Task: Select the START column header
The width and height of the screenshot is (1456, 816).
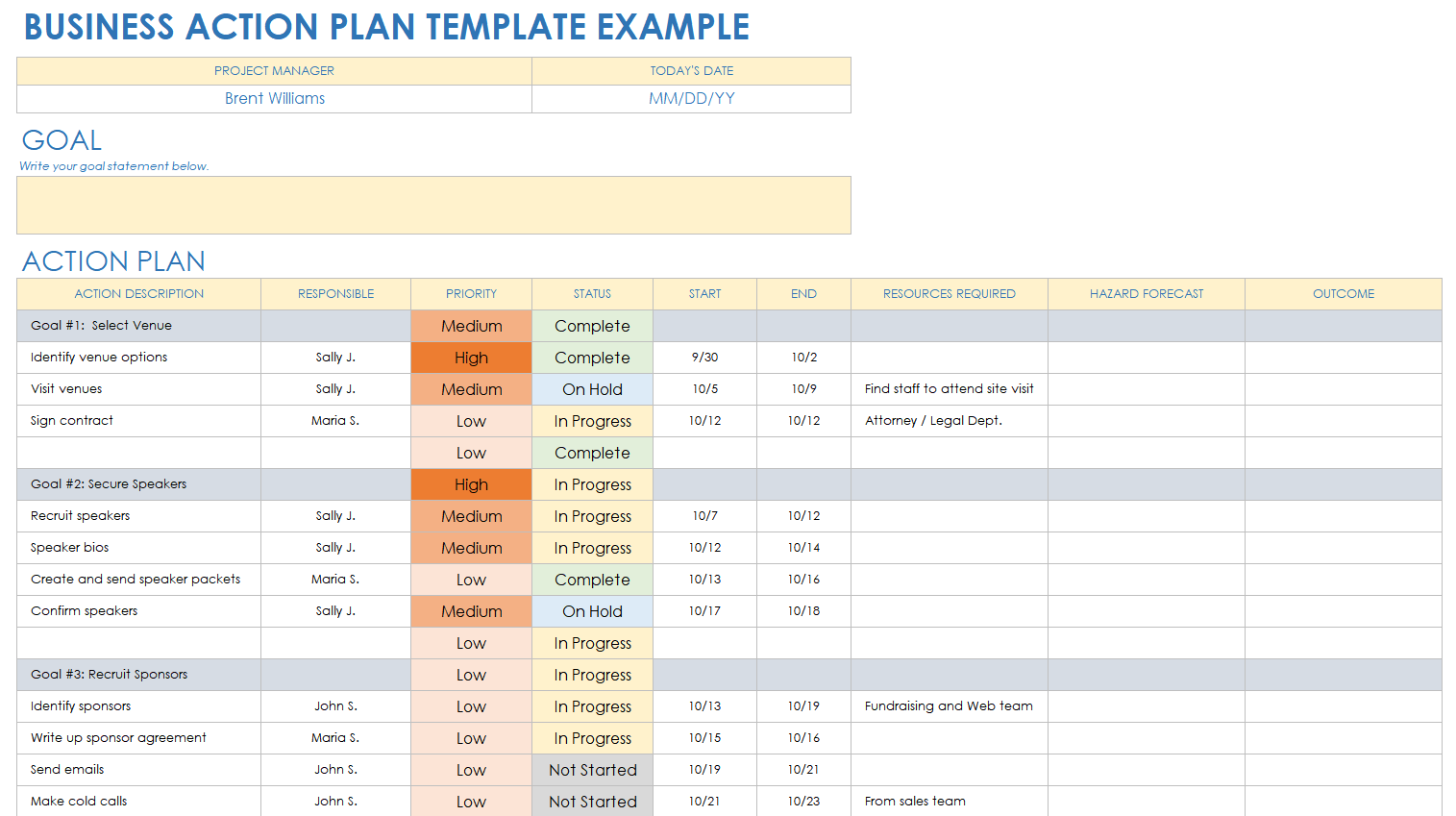Action: coord(704,294)
